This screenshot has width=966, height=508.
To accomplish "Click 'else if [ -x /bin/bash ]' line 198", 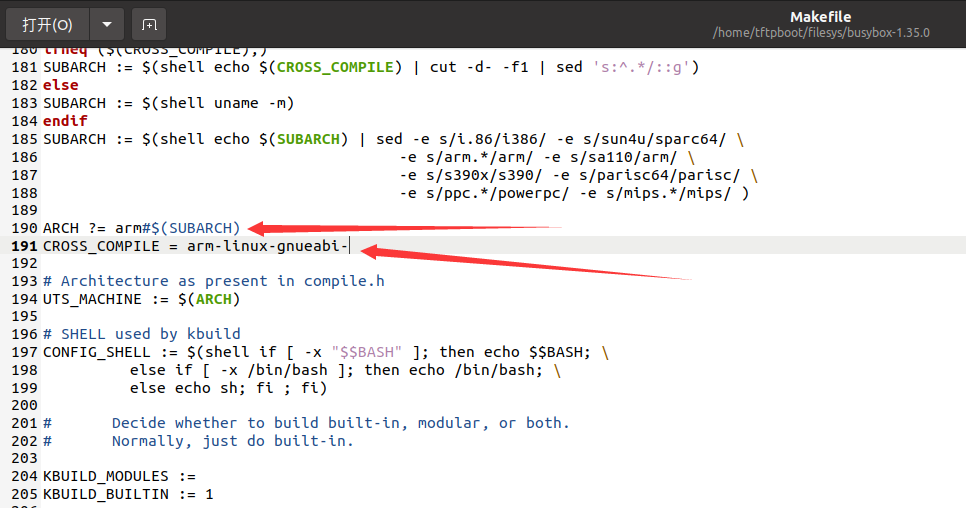I will pos(240,370).
